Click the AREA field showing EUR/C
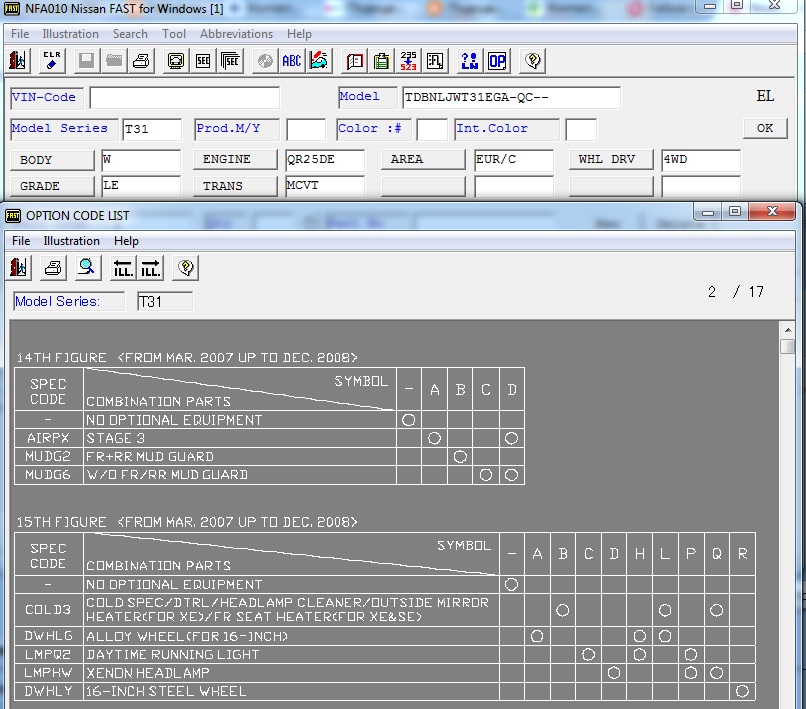This screenshot has width=806, height=709. (514, 160)
